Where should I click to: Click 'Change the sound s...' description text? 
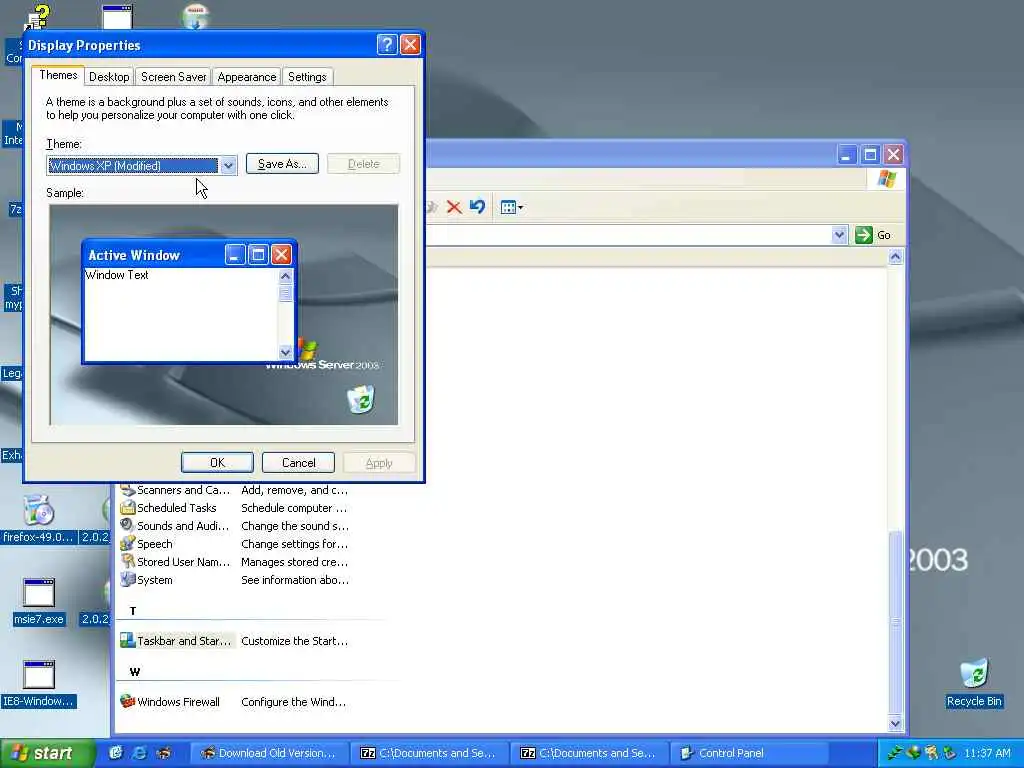[x=295, y=526]
